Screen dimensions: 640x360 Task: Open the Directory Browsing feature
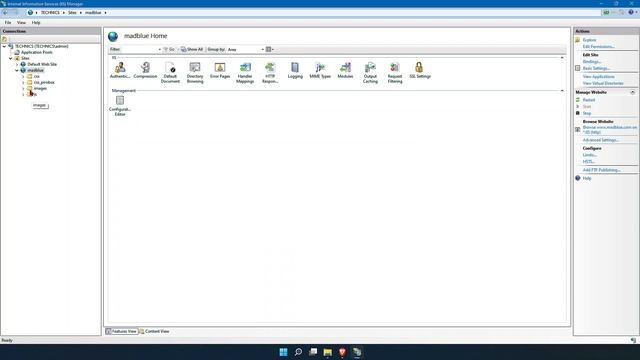[195, 73]
